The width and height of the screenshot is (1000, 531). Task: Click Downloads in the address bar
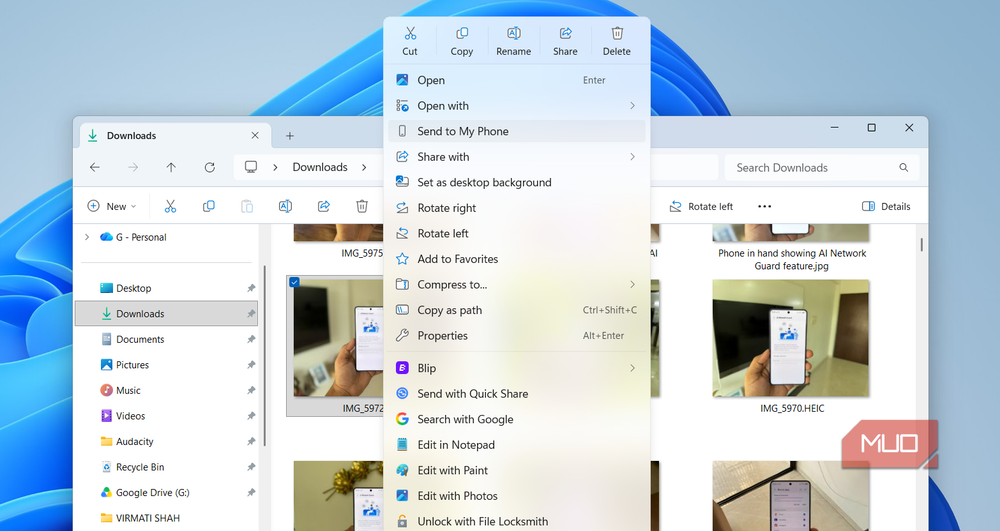[x=320, y=167]
